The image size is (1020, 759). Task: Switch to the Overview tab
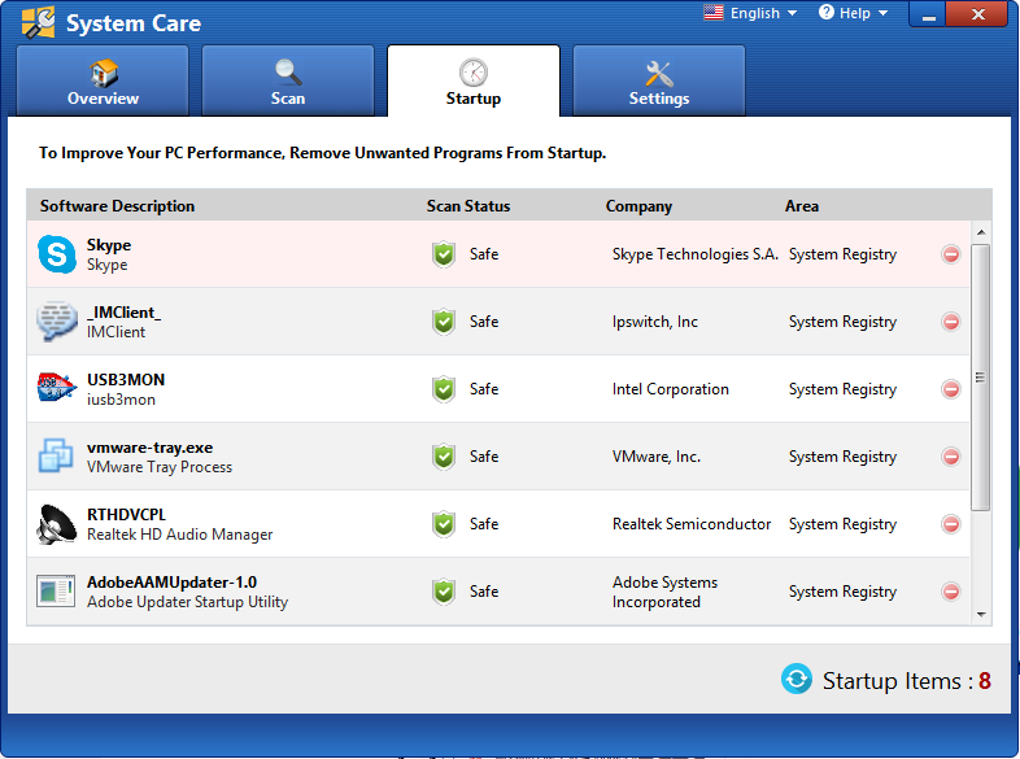103,82
